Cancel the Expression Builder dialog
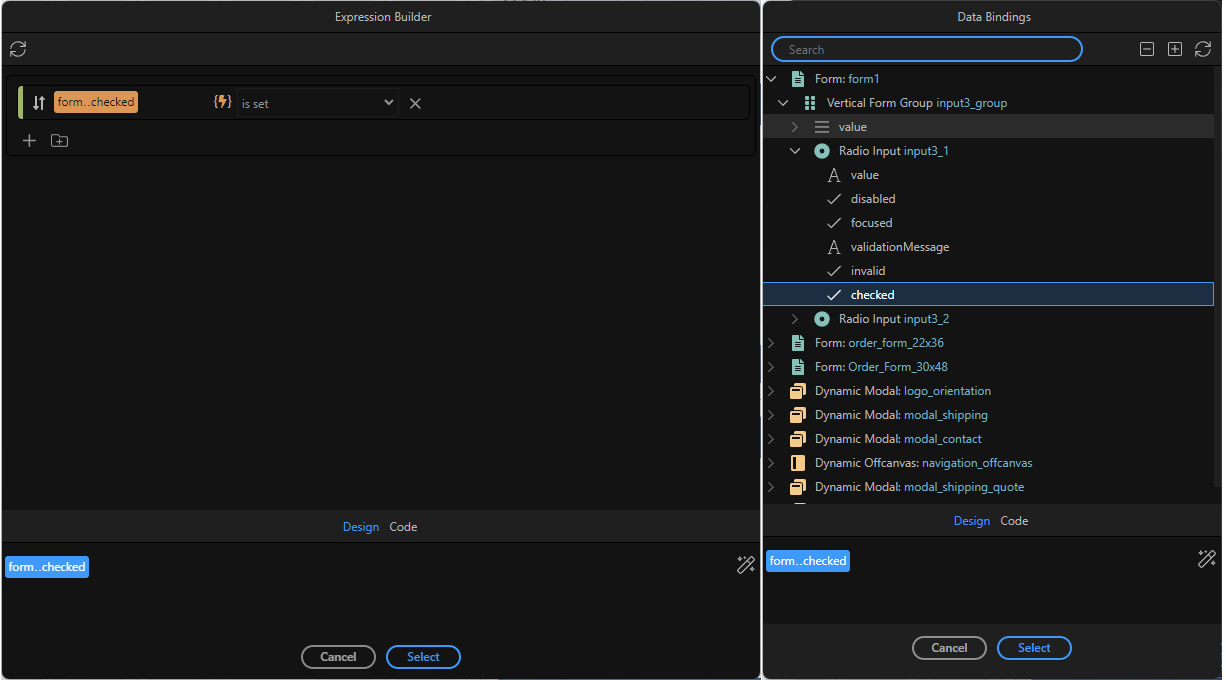The image size is (1226, 680). click(x=338, y=657)
